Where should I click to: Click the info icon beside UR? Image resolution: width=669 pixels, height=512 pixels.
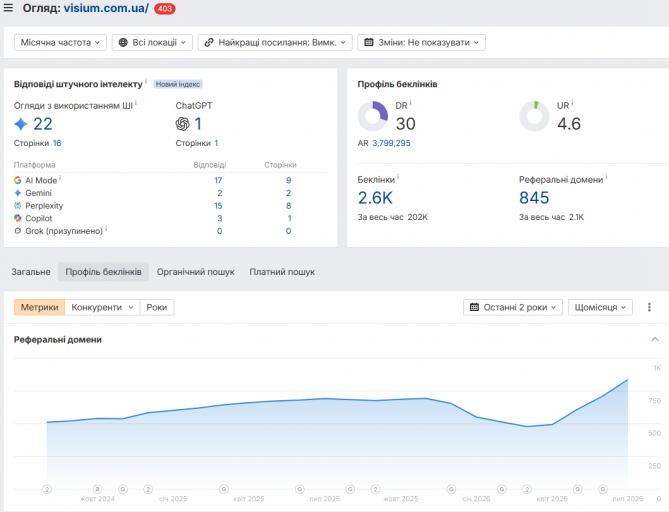pyautogui.click(x=572, y=103)
